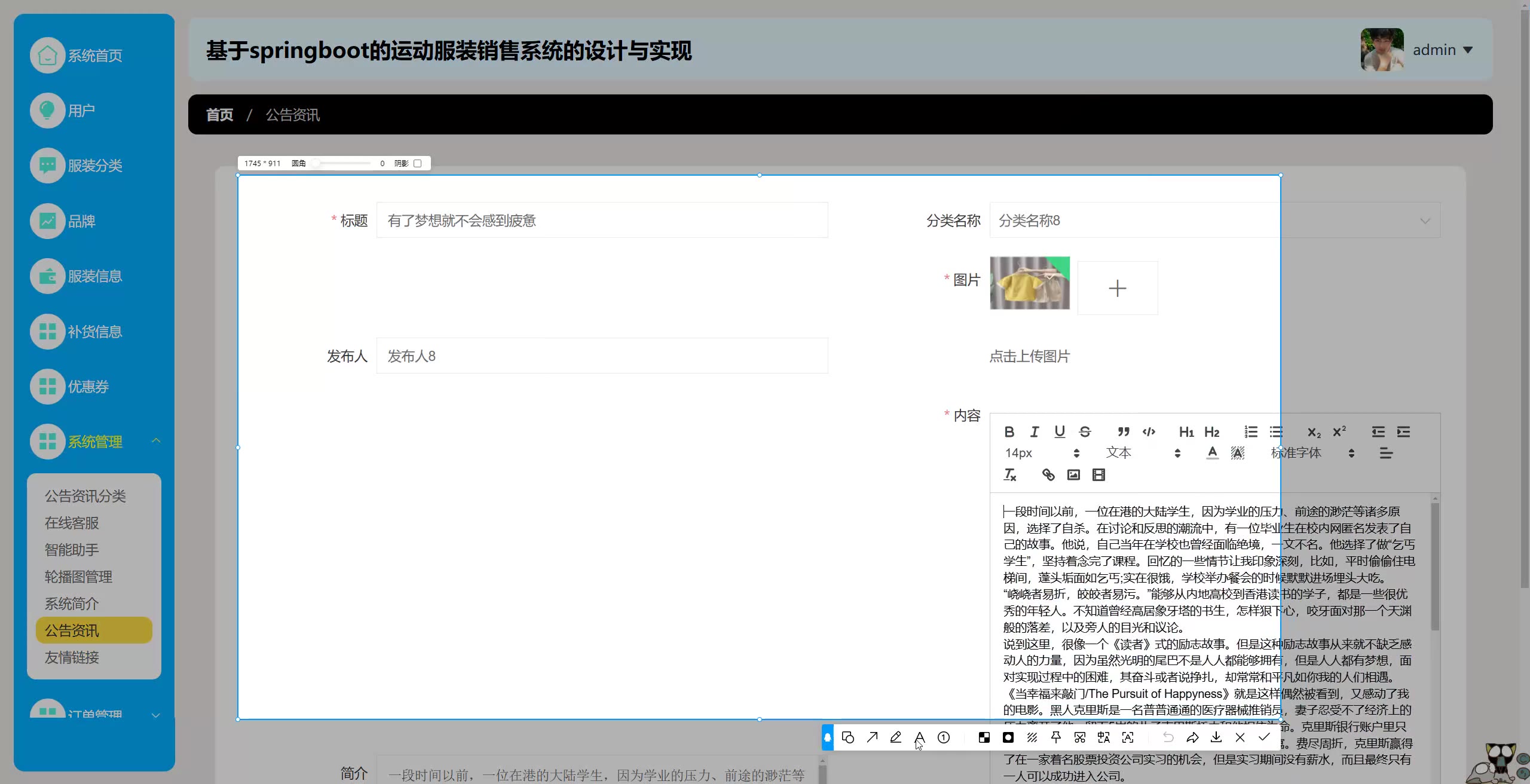Go to 服装信息 in sidebar
Image resolution: width=1530 pixels, height=784 pixels.
(94, 276)
